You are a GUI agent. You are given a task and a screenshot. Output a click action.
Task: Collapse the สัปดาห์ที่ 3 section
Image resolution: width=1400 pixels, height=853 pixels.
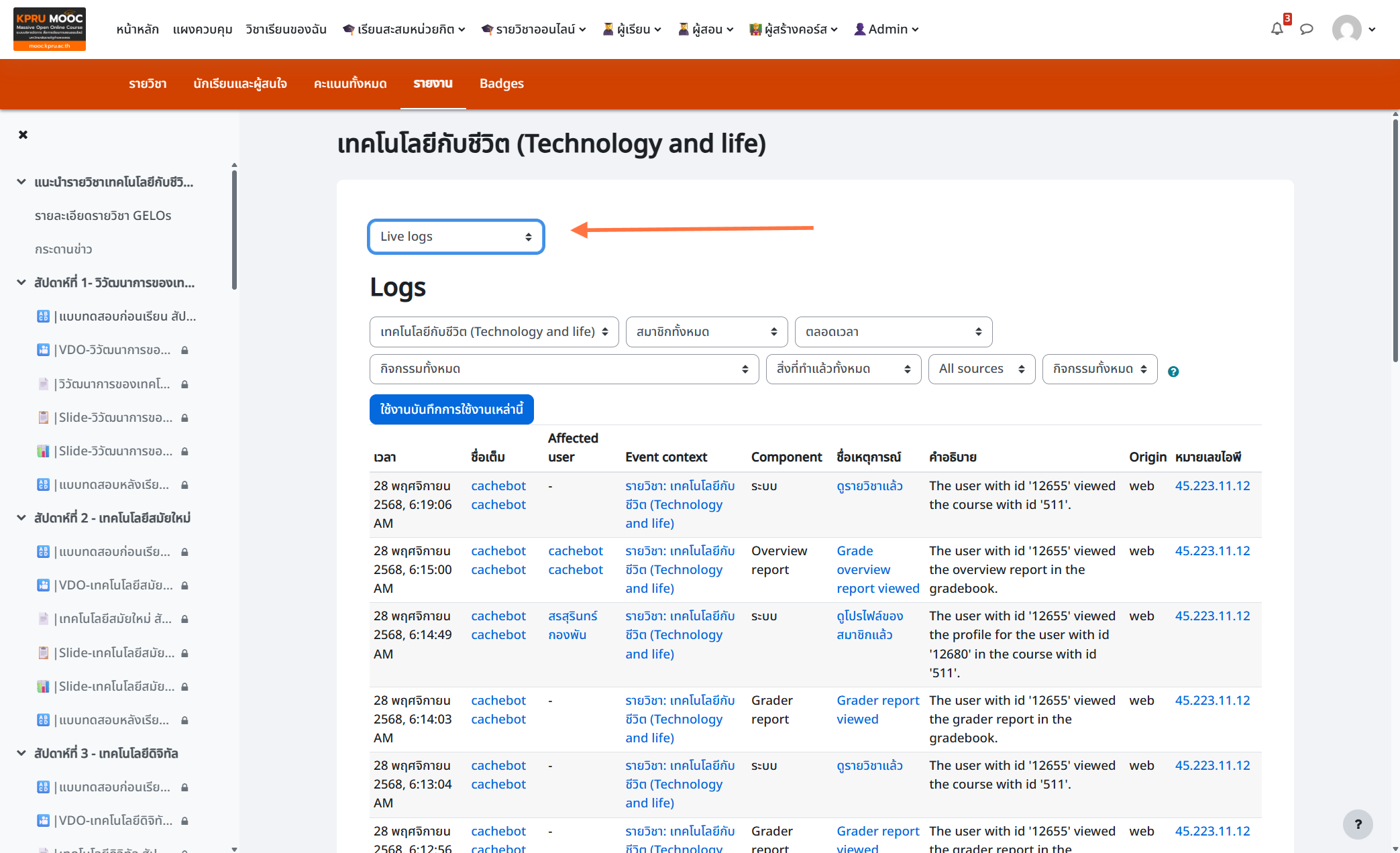click(x=21, y=753)
